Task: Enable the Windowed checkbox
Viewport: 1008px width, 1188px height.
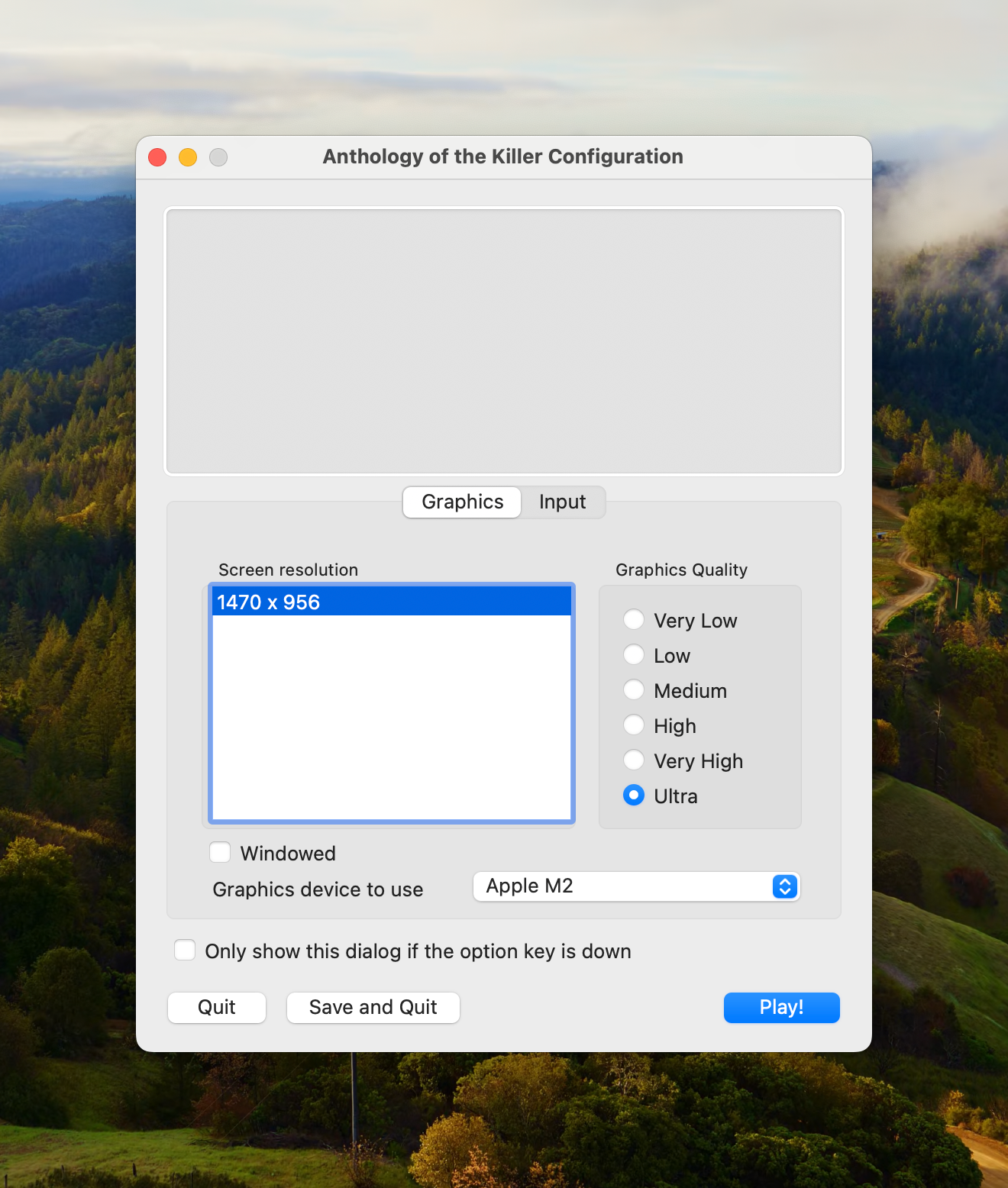Action: coord(220,852)
